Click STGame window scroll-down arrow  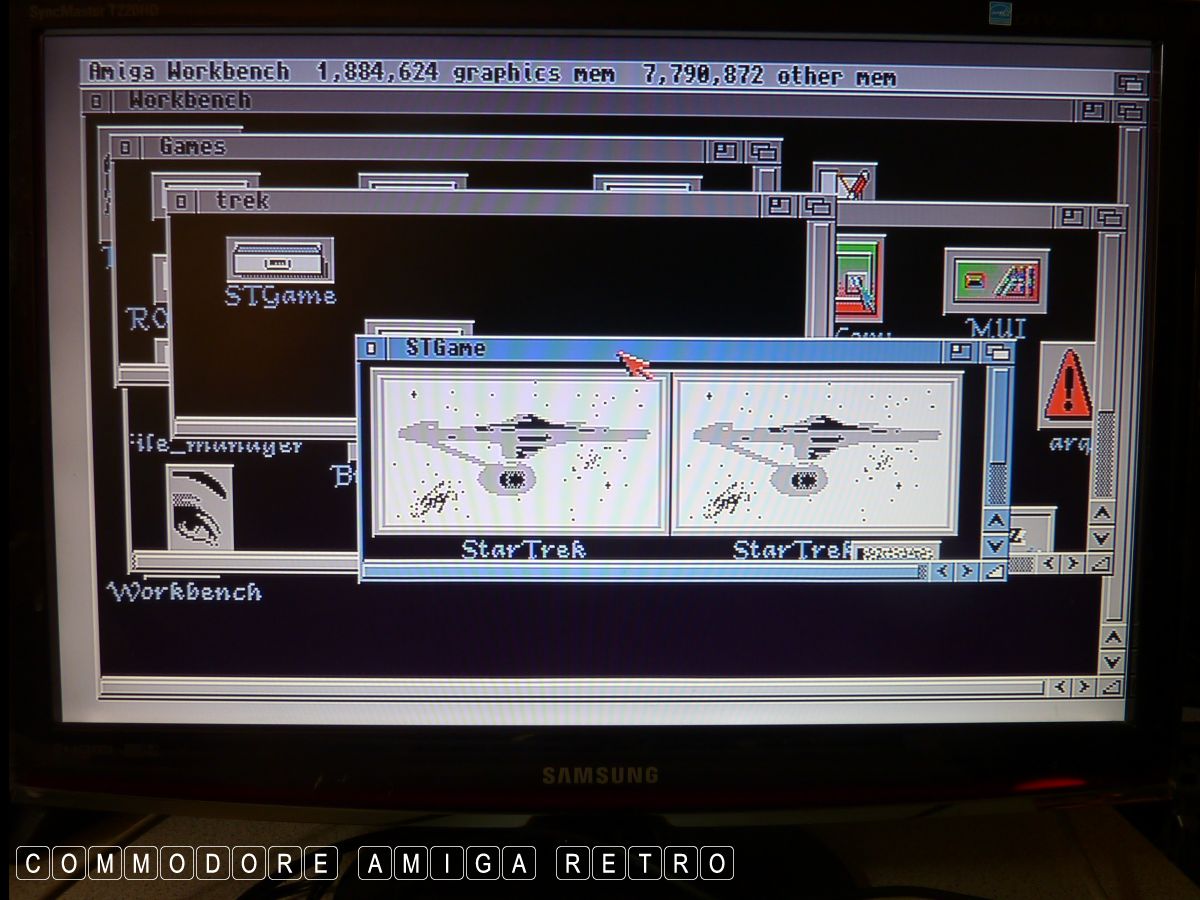(995, 546)
